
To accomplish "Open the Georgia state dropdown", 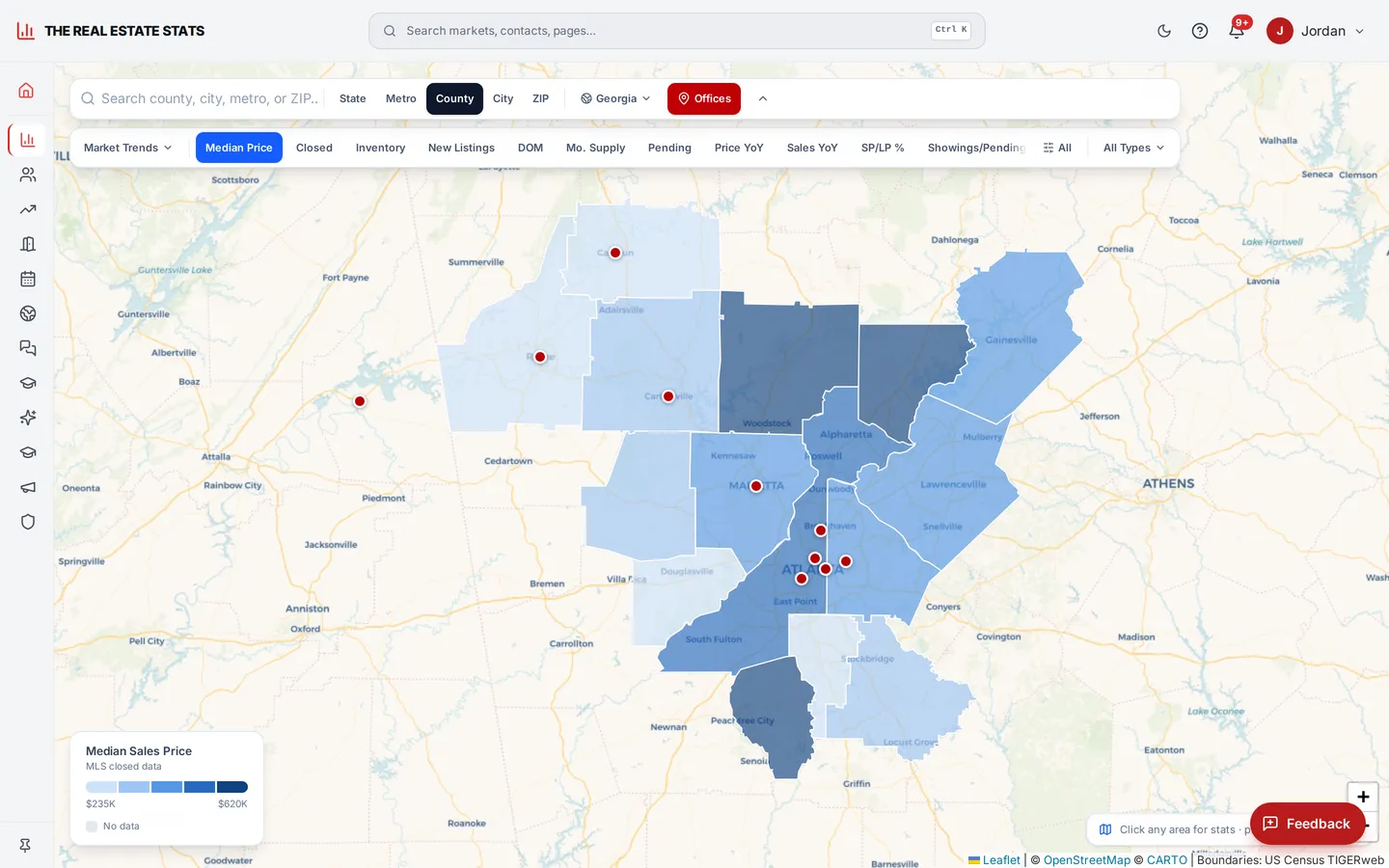I will 615,98.
